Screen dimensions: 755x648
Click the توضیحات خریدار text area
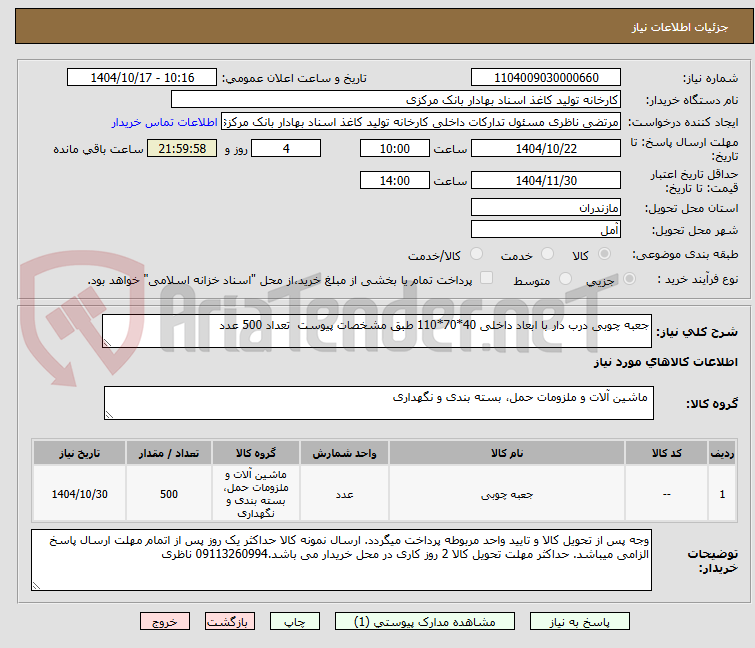click(341, 560)
